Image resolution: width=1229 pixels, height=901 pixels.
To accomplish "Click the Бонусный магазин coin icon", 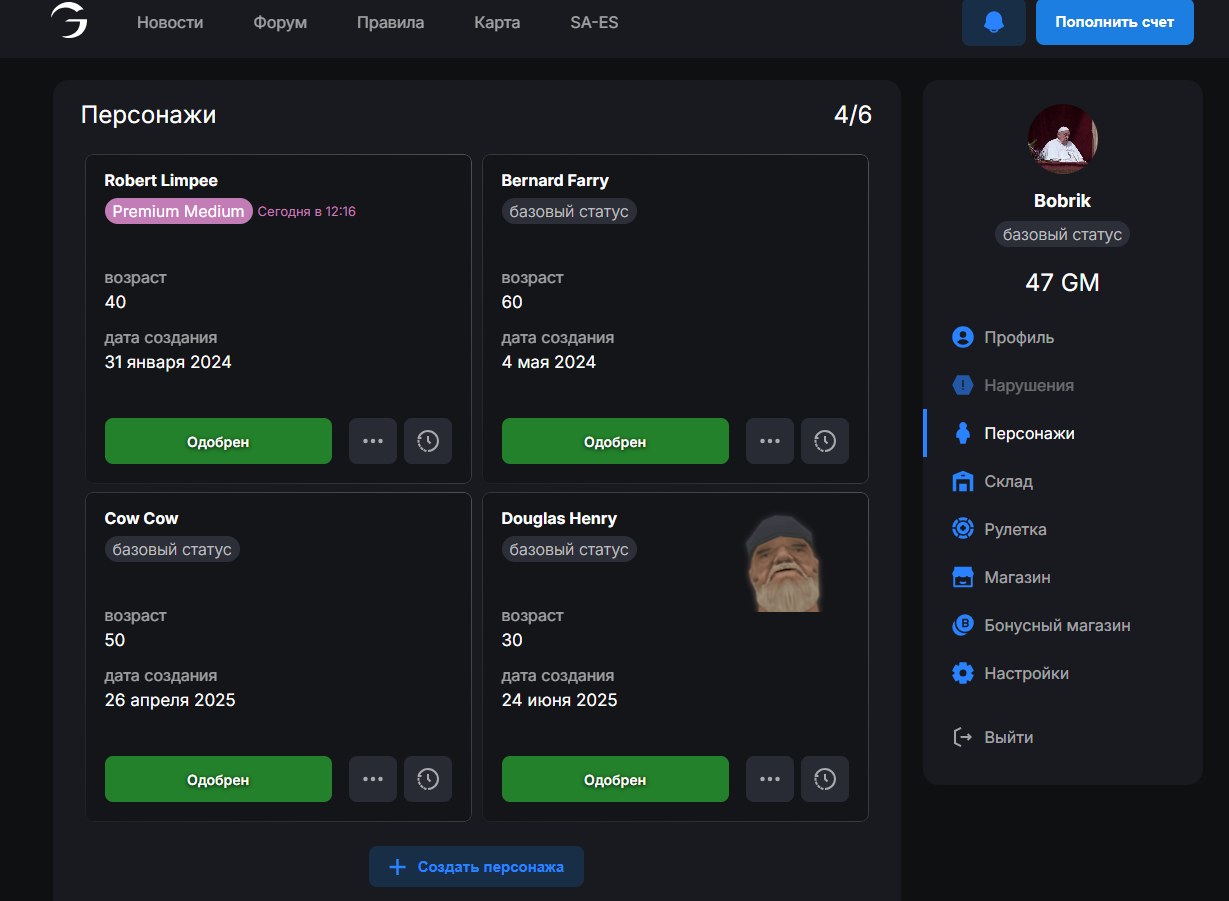I will coord(962,625).
